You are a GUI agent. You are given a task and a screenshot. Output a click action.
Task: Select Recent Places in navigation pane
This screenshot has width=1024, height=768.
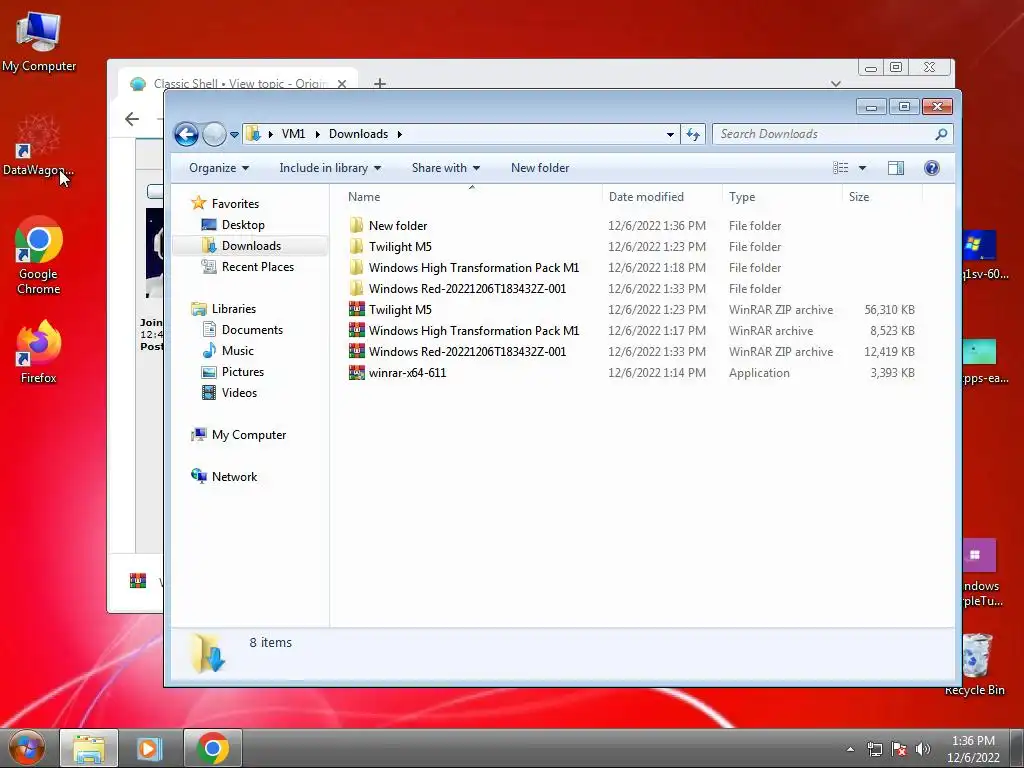[x=257, y=266]
